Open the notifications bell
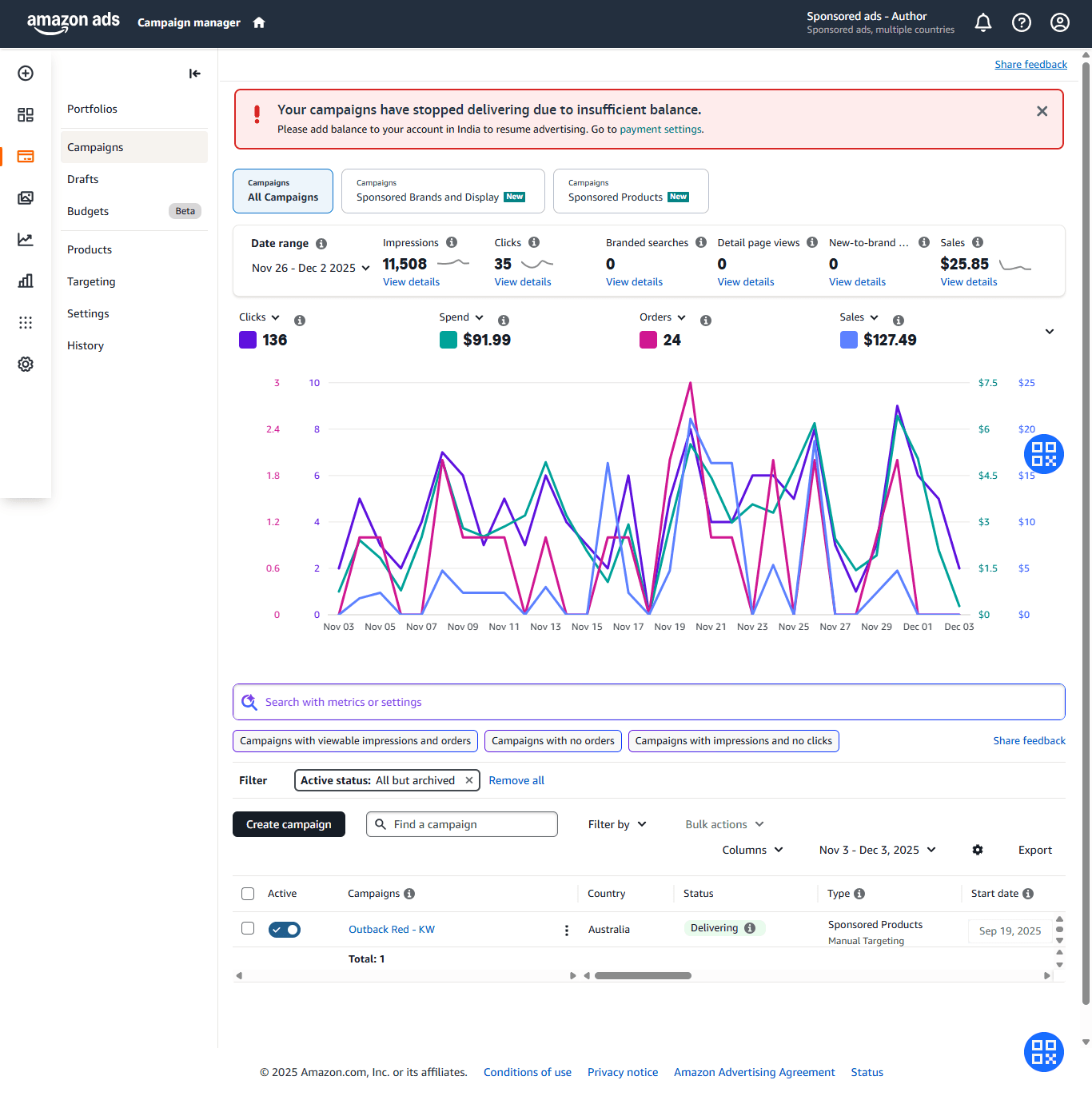Image resolution: width=1092 pixels, height=1096 pixels. [x=983, y=22]
